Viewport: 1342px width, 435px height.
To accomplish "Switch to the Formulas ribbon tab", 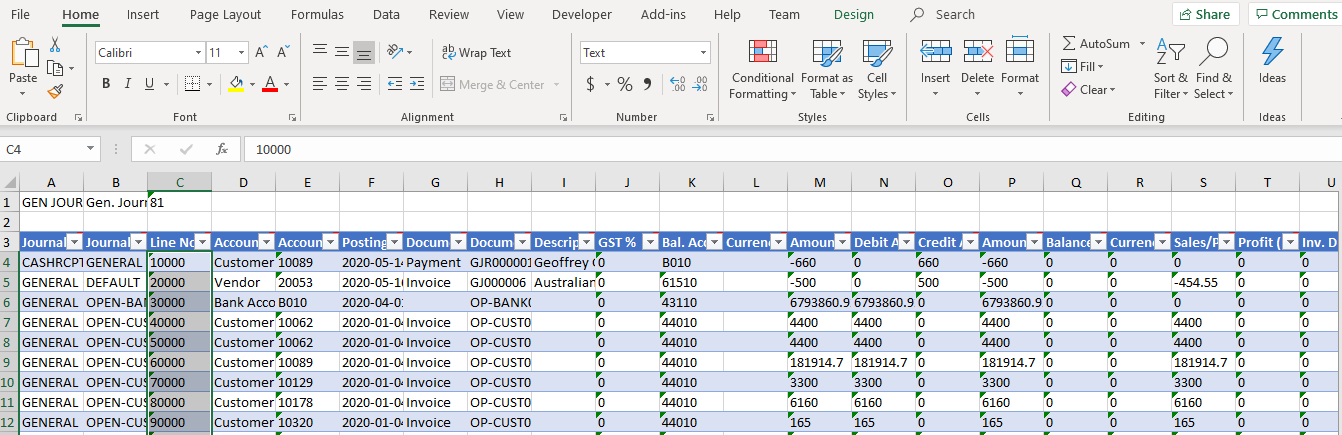I will [317, 14].
